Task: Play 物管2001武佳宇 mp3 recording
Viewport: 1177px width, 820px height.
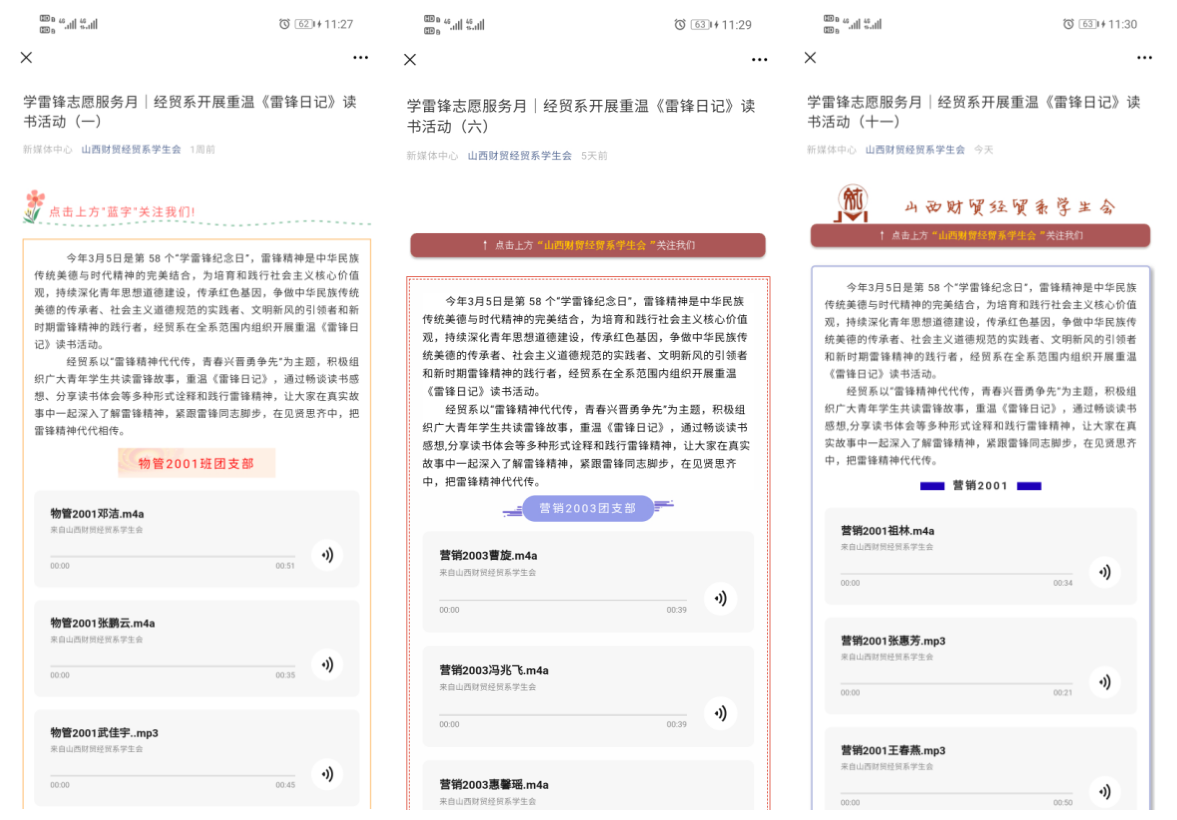Action: (326, 774)
